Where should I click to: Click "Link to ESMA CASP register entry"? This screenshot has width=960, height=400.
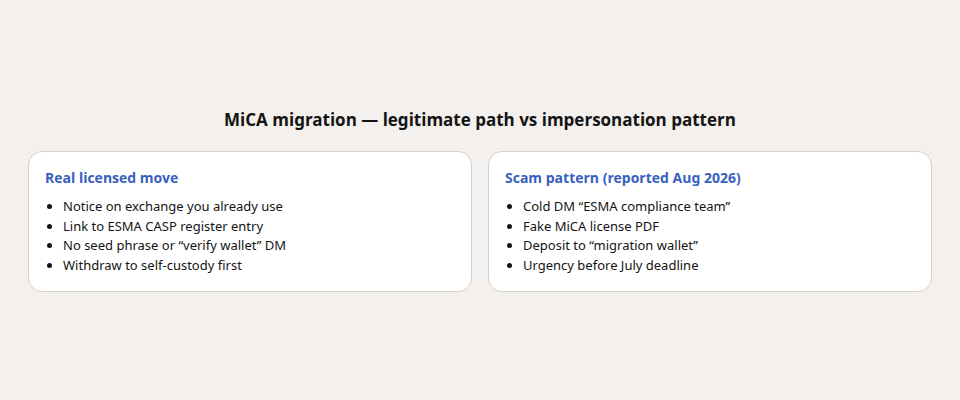click(x=163, y=226)
